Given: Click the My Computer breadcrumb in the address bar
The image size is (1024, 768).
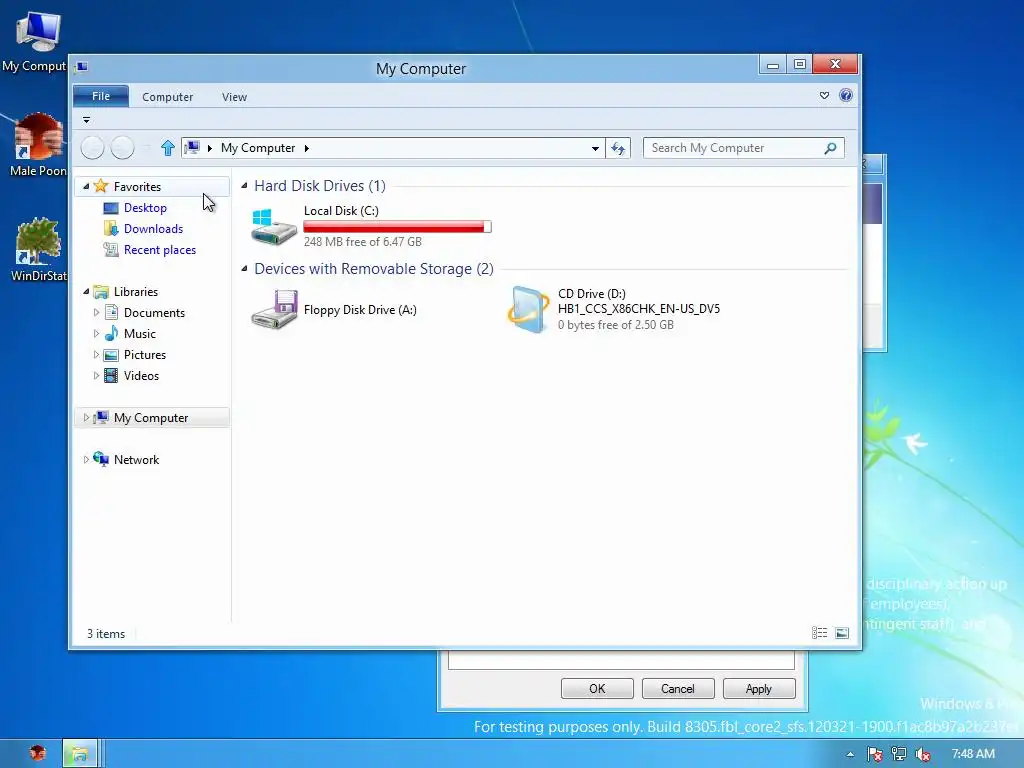Looking at the screenshot, I should (x=258, y=148).
